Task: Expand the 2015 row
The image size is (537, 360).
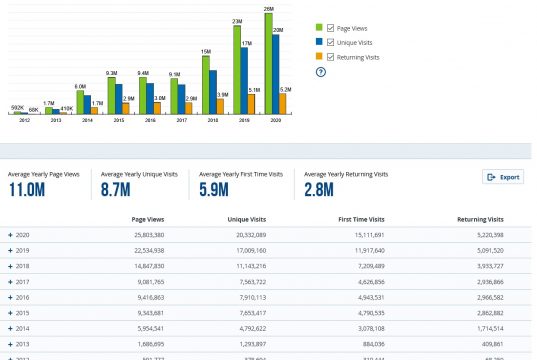Action: [x=10, y=313]
